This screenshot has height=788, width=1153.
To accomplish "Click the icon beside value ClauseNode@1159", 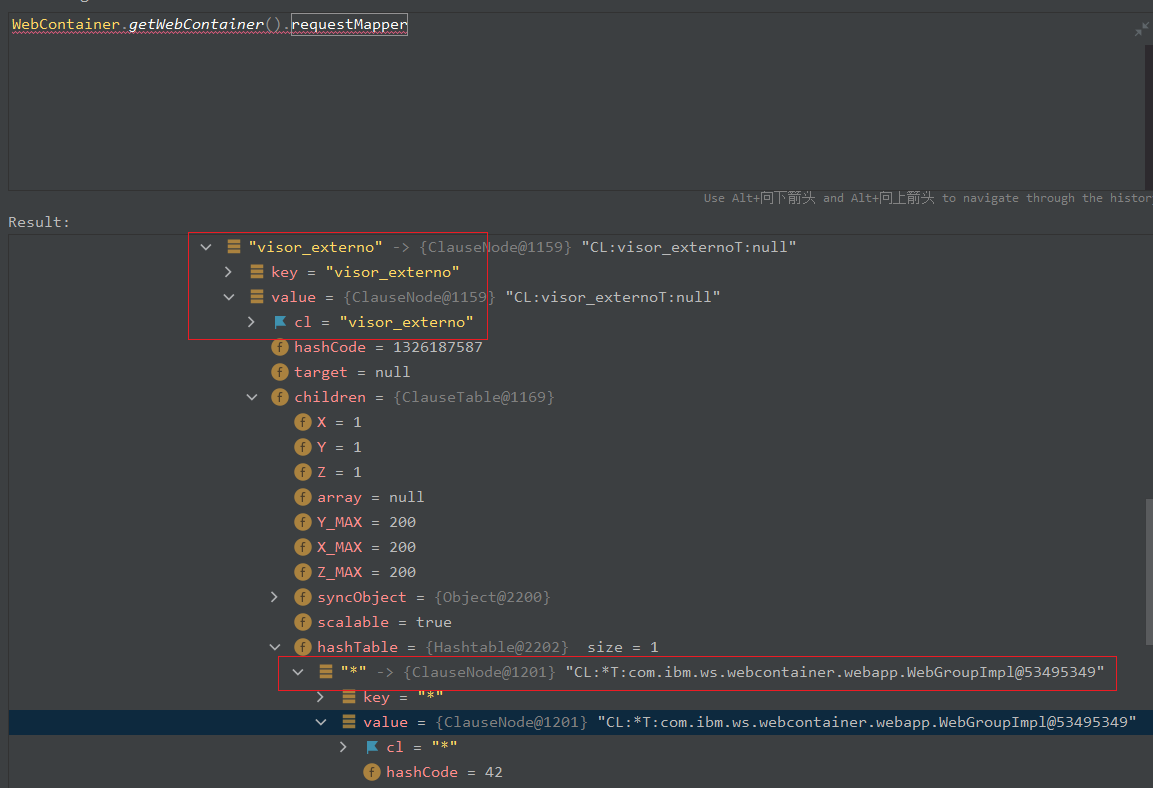I will [x=257, y=297].
